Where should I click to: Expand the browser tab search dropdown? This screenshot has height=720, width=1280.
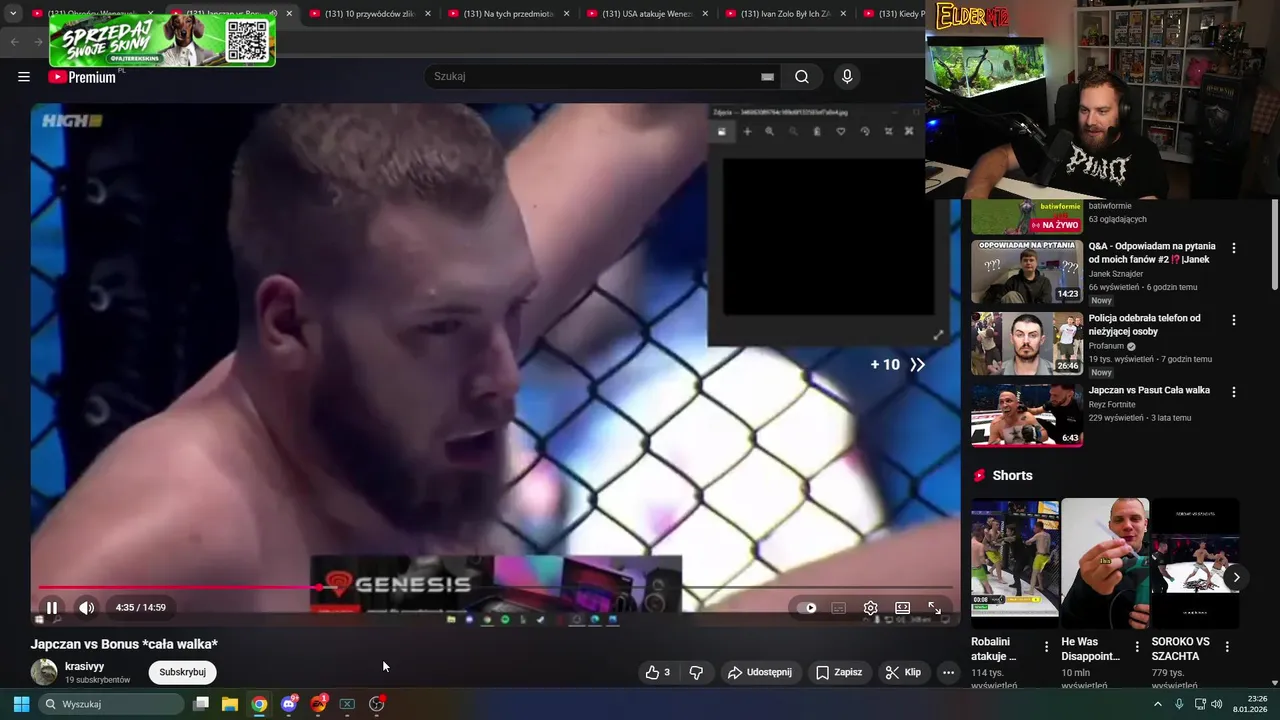click(x=13, y=14)
